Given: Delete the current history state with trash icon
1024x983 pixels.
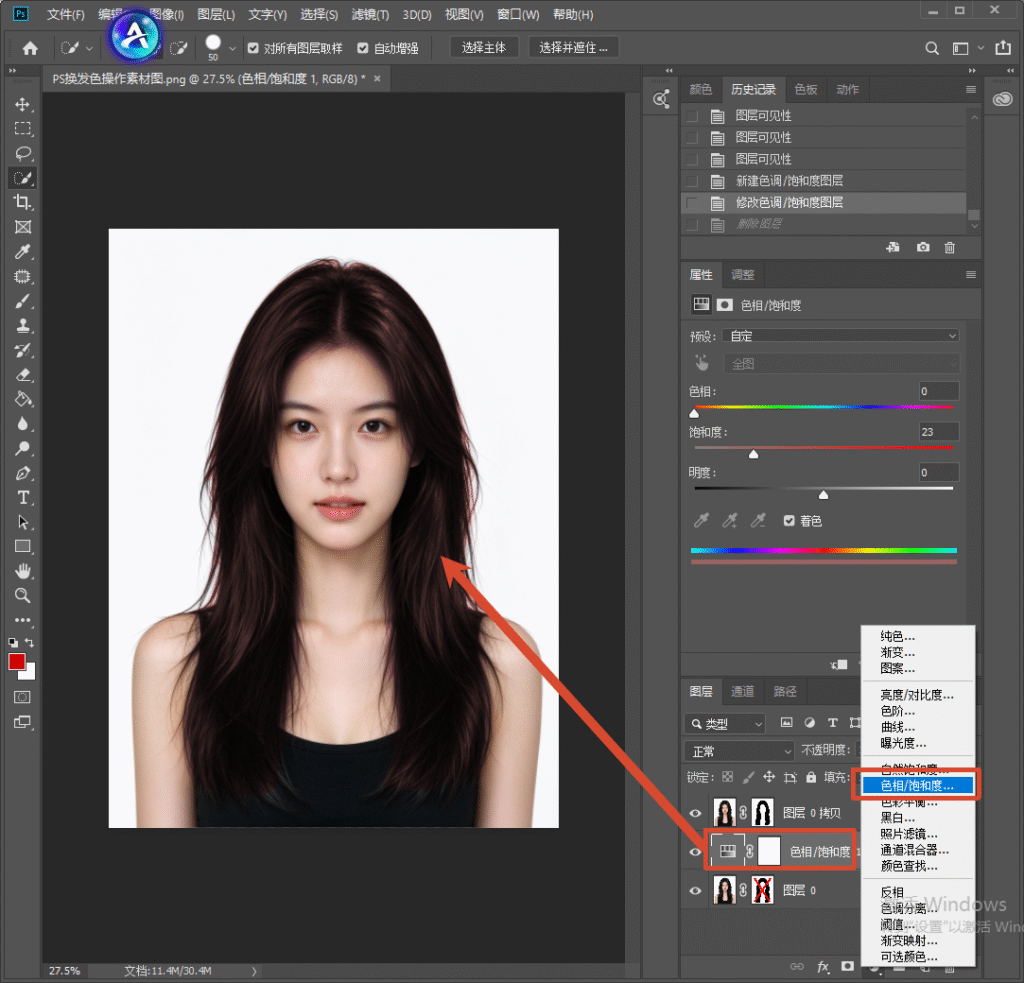Looking at the screenshot, I should tap(950, 248).
